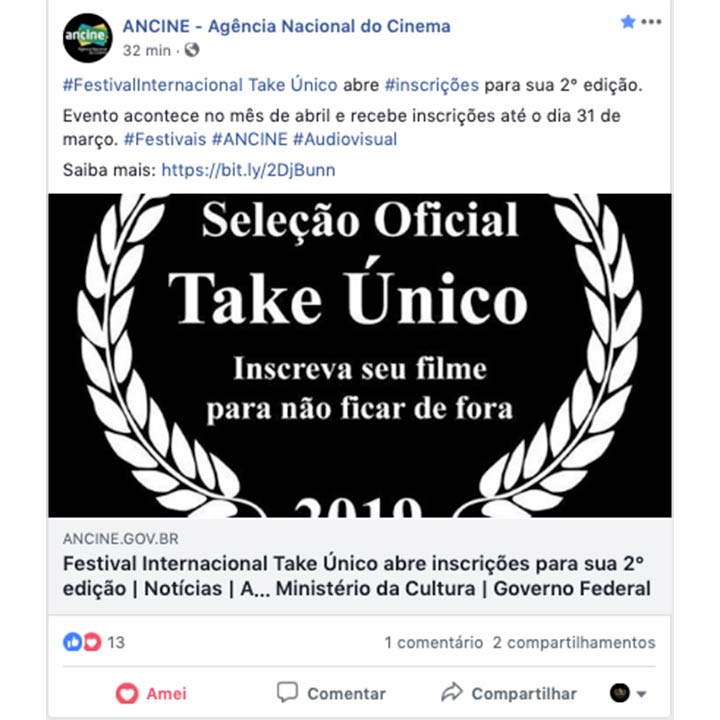This screenshot has width=720, height=720.
Task: Click the blue star favorite icon
Action: click(x=628, y=22)
